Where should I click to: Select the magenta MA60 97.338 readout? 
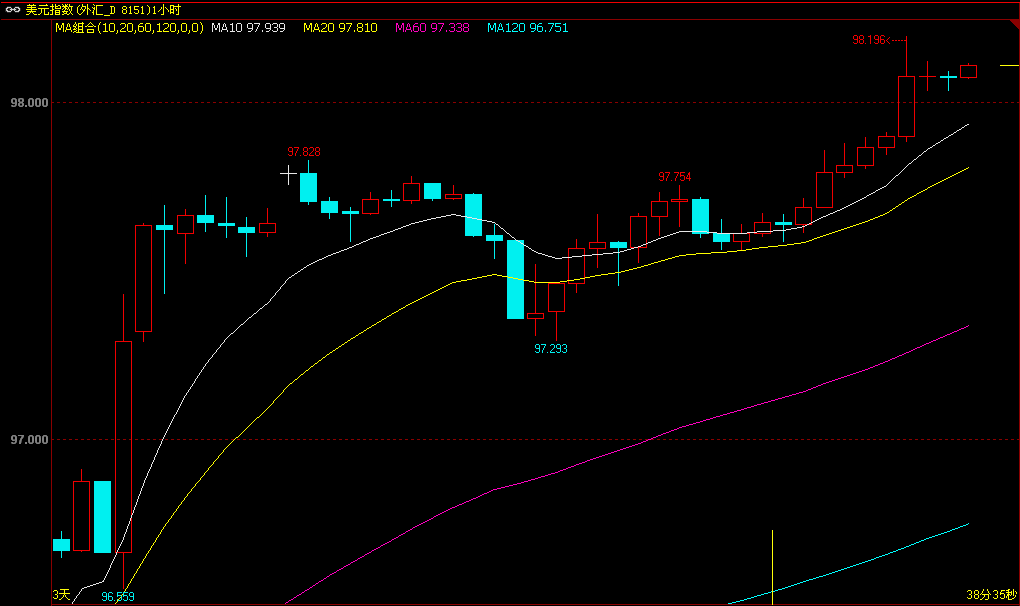pyautogui.click(x=432, y=27)
